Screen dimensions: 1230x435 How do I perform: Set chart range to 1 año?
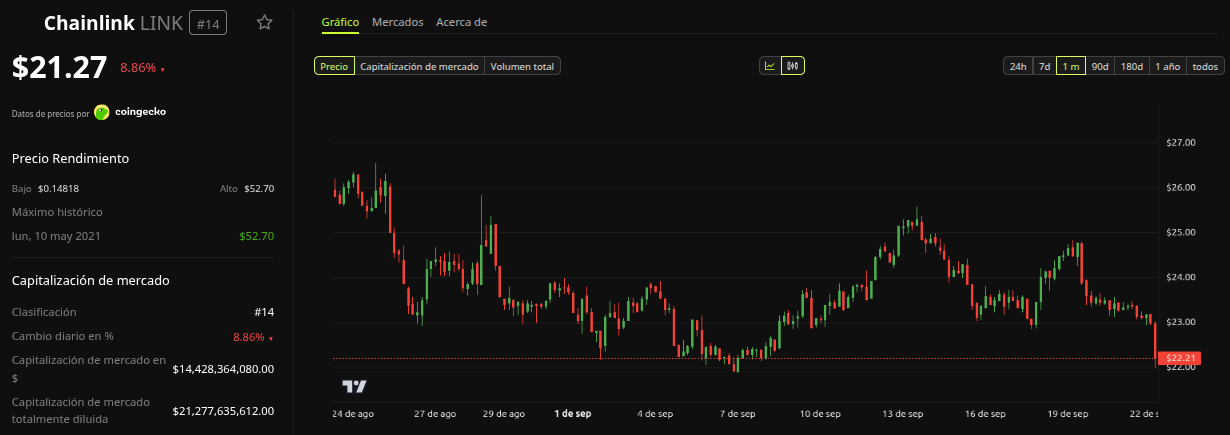point(1168,66)
